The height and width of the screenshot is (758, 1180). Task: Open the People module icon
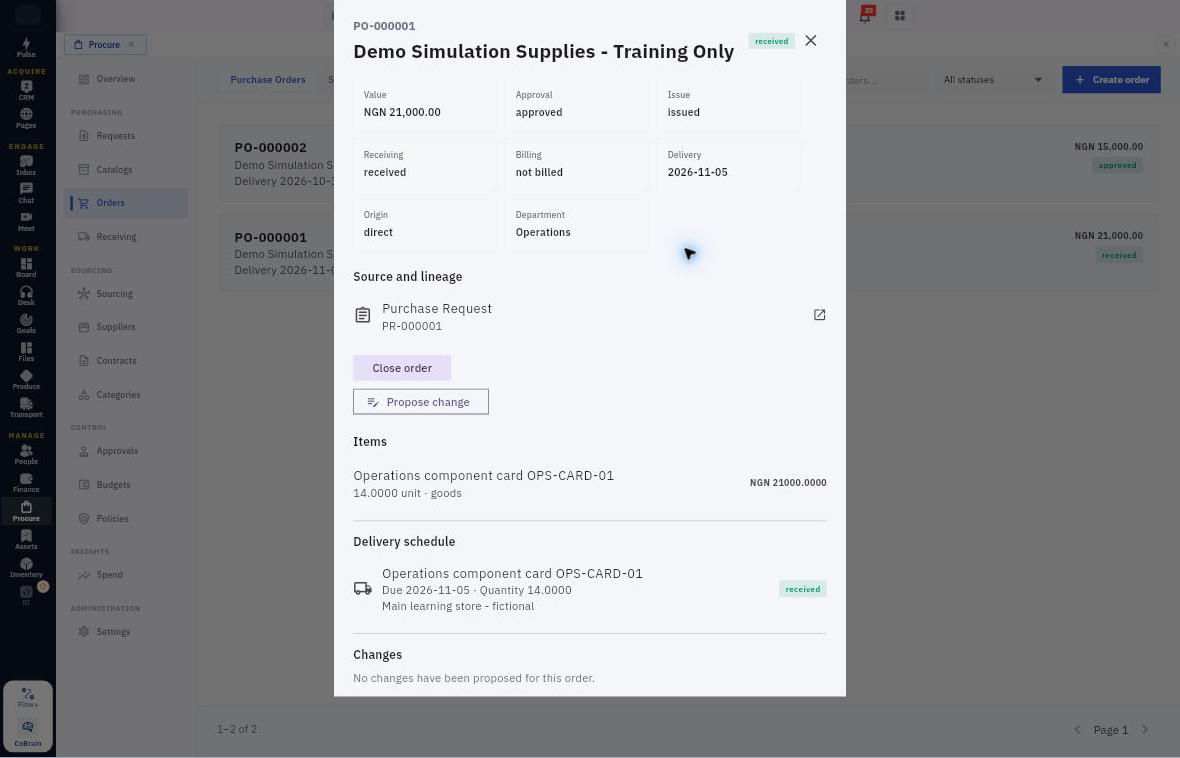tap(26, 454)
